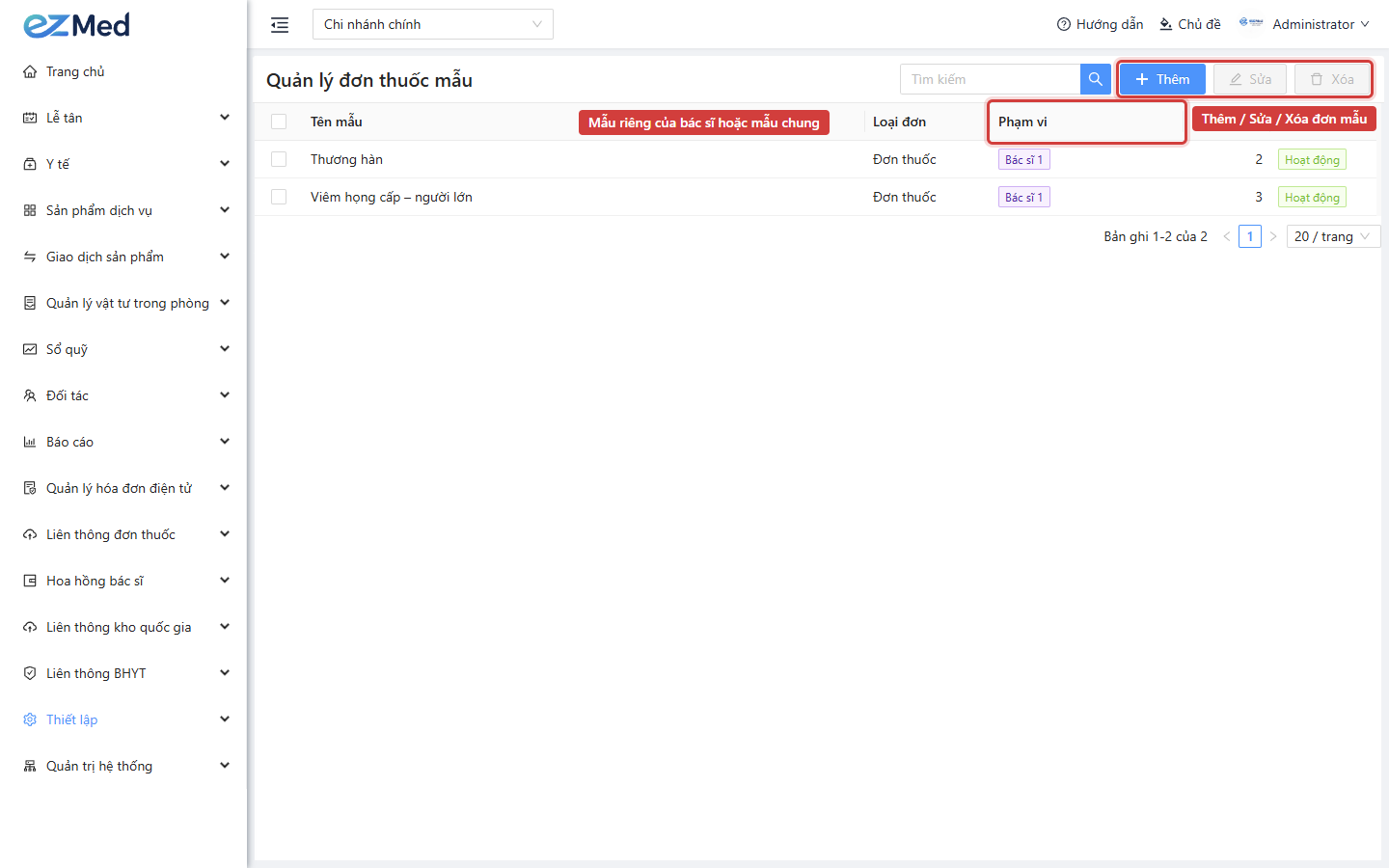Click the swap icon beside Giao dịch sản phẩm
The image size is (1389, 868).
point(30,257)
